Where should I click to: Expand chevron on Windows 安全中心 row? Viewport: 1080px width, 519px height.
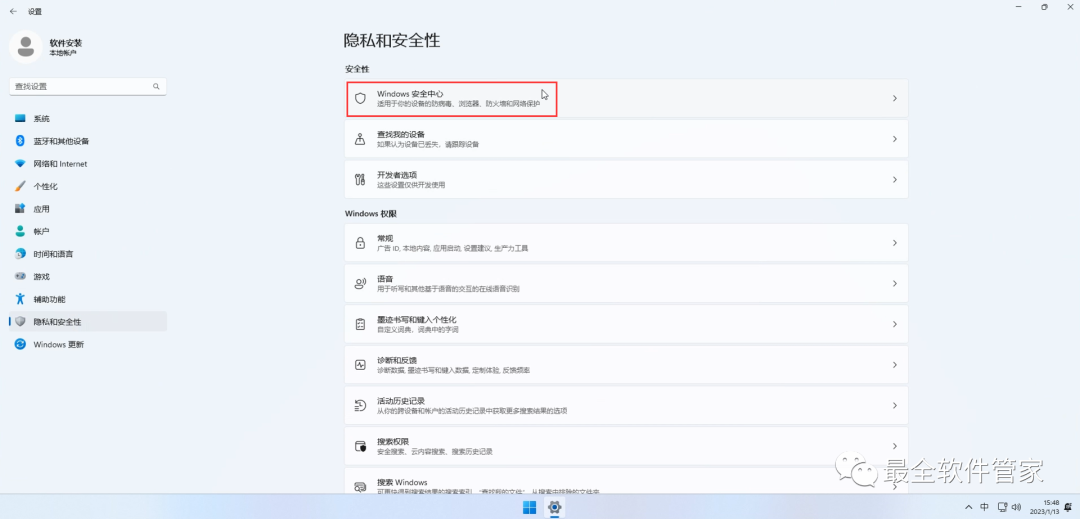coord(895,98)
